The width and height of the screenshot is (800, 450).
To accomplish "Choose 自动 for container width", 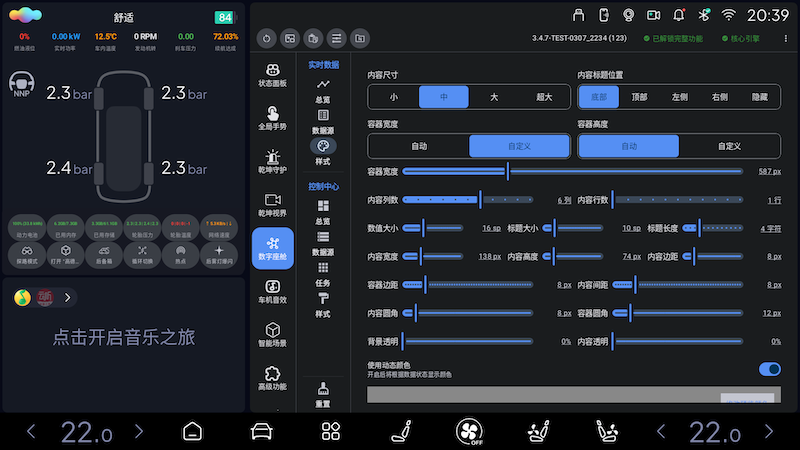I will [418, 146].
